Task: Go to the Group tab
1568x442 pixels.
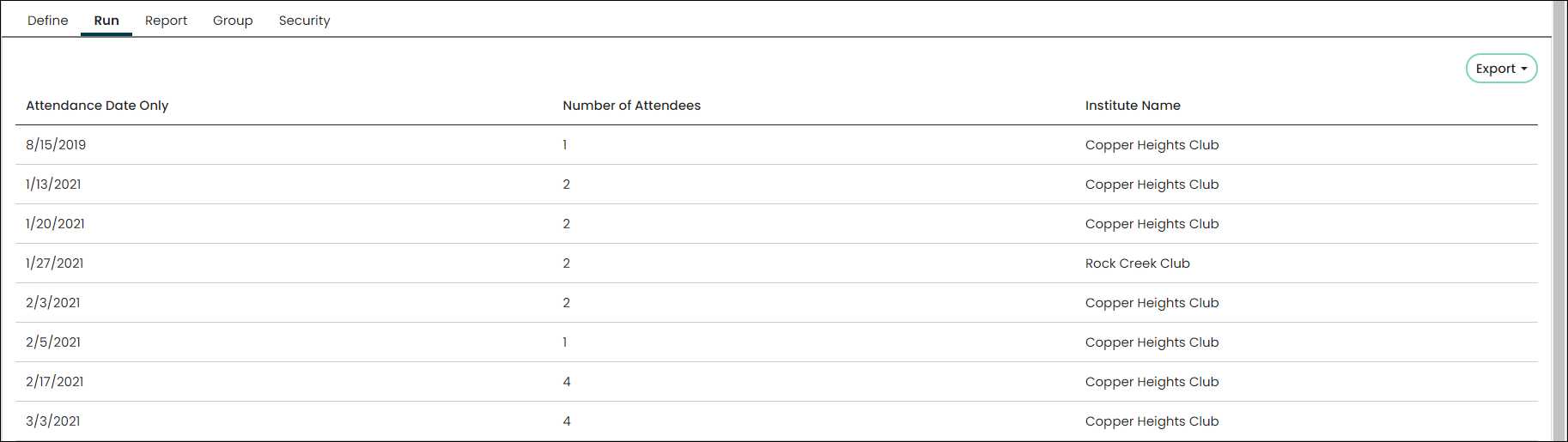Action: 233,21
